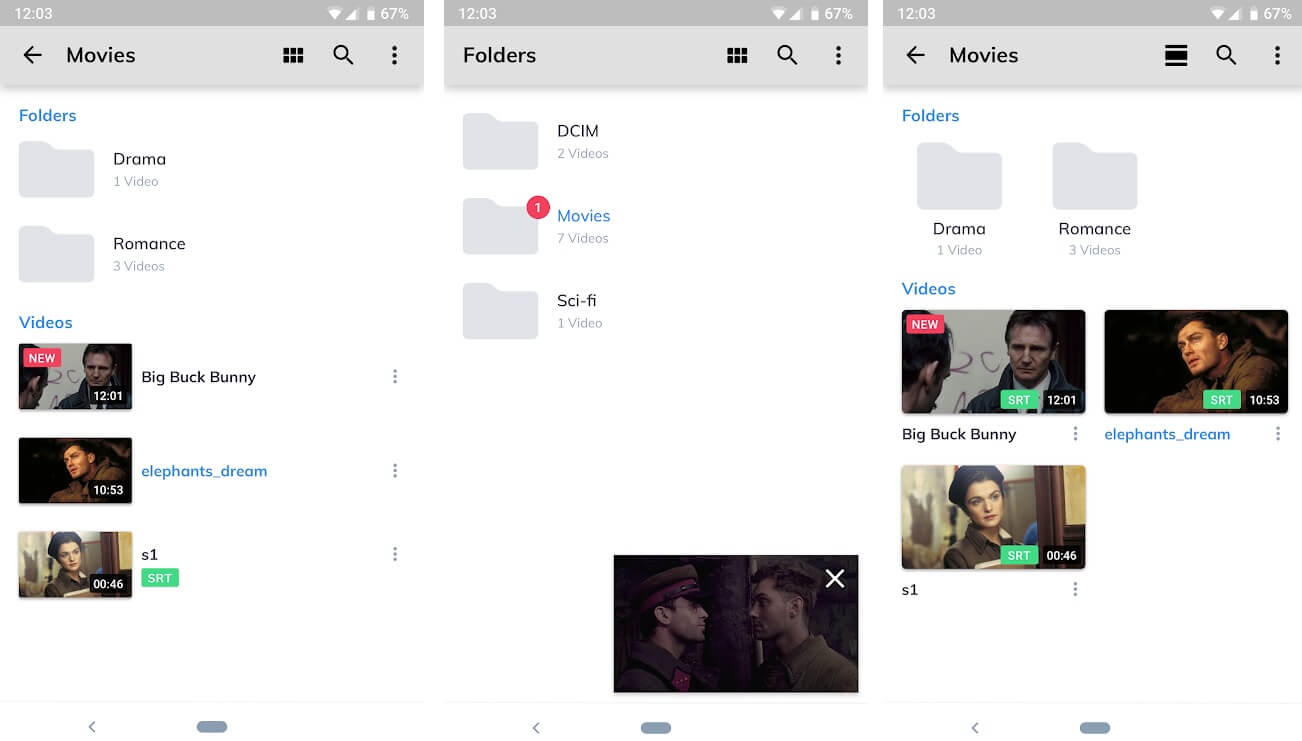Select 'elephants_dream' title in list view
Image resolution: width=1302 pixels, height=741 pixels.
click(204, 471)
